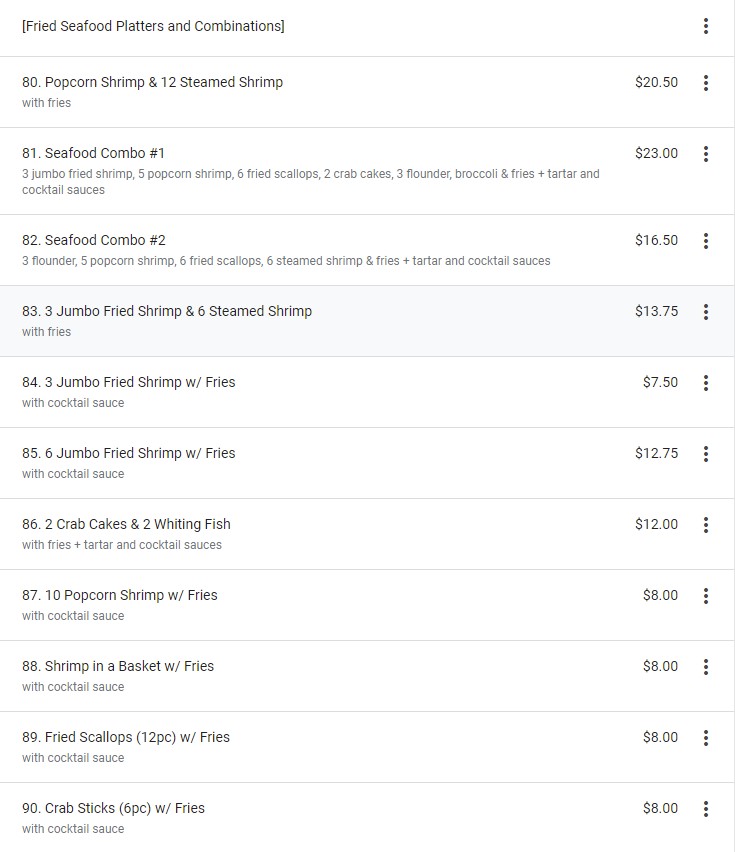This screenshot has height=852, width=735.
Task: Click more options for Crab Sticks (6pc)
Action: pos(706,809)
